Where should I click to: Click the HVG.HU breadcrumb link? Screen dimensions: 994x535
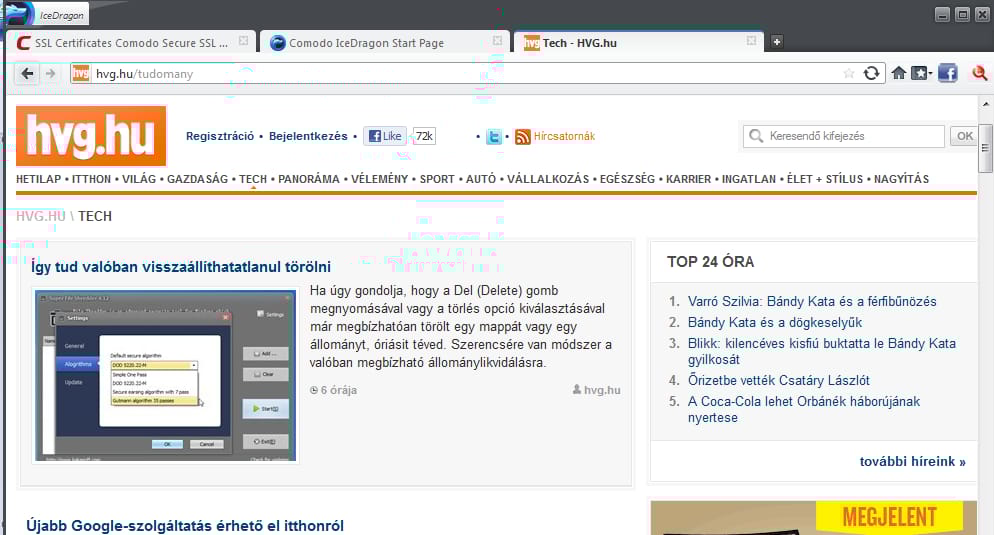click(x=41, y=216)
